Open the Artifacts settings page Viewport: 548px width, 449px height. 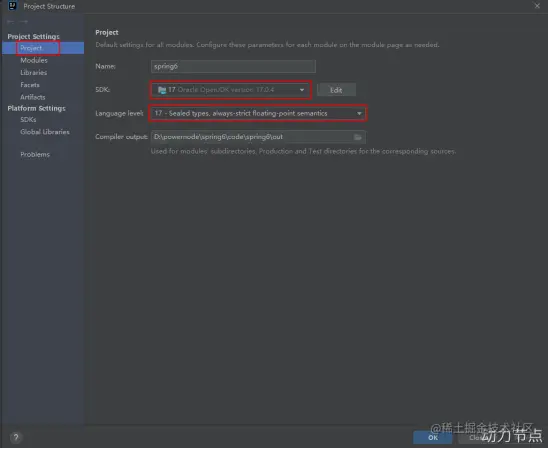pyautogui.click(x=33, y=97)
